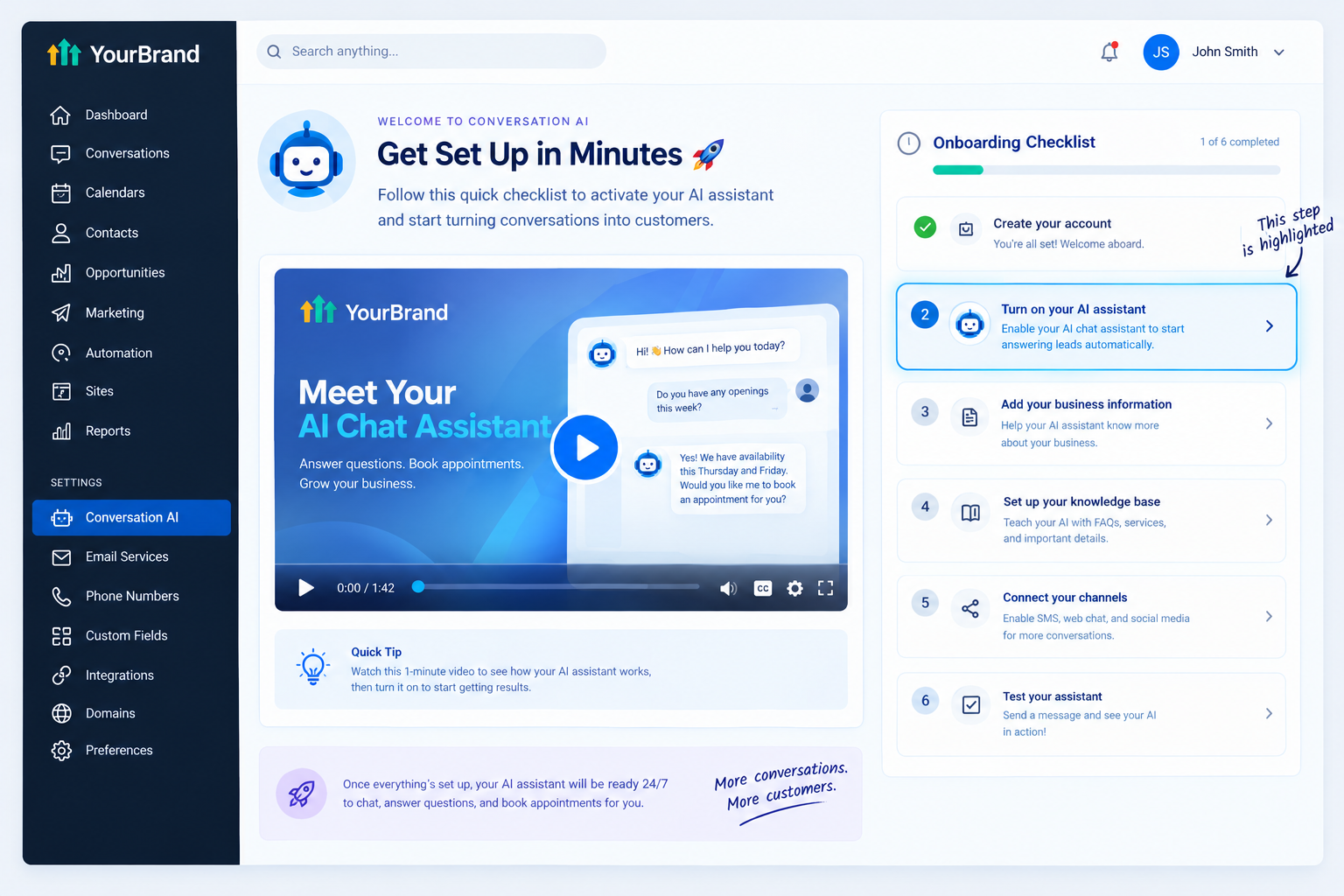1344x896 pixels.
Task: Open Phone Numbers settings item
Action: point(131,596)
